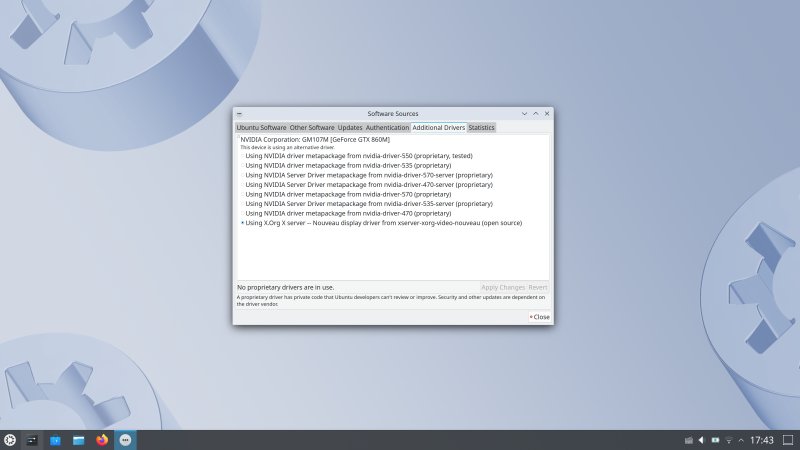800x450 pixels.
Task: Launch Firefox from the taskbar
Action: tap(102, 440)
